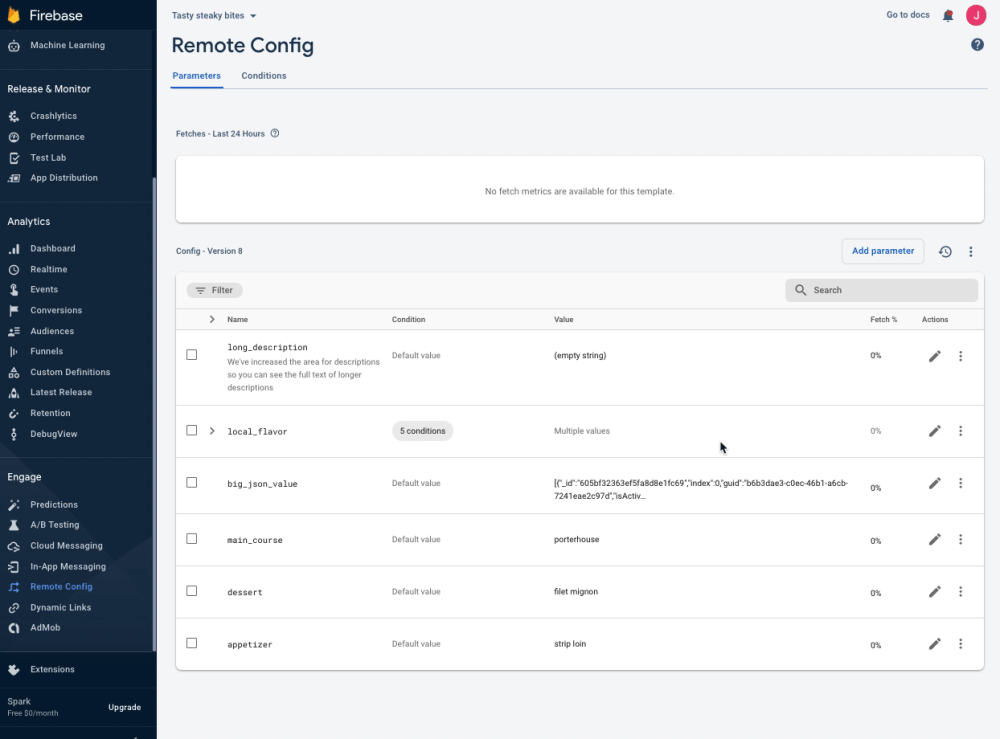Open the Tasty steaky bites project dropdown
The height and width of the screenshot is (739, 1000).
point(214,16)
